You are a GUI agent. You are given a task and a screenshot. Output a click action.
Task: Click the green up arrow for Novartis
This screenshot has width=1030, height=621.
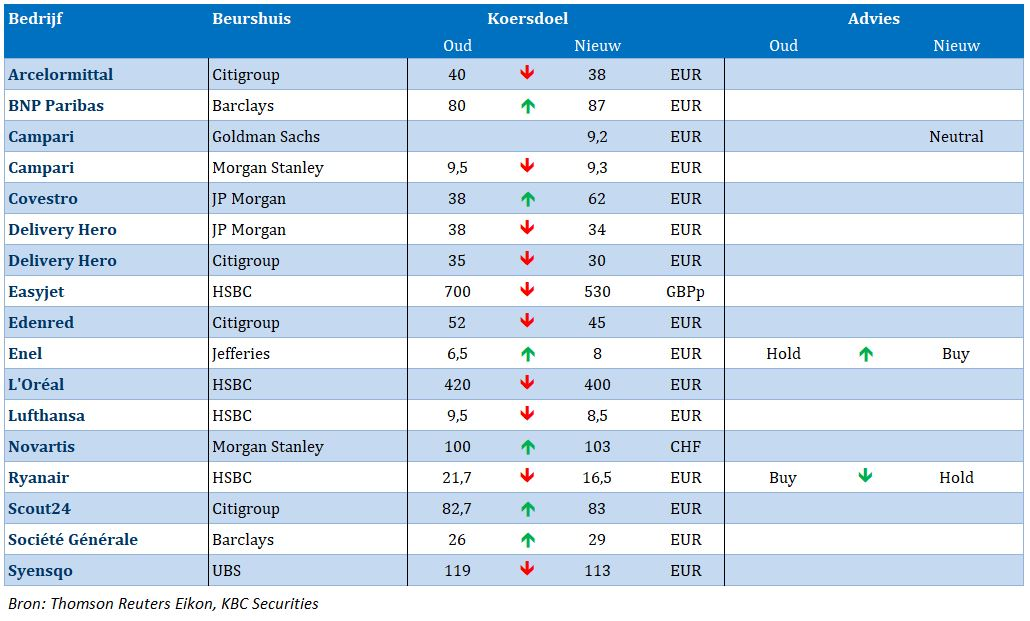pyautogui.click(x=527, y=446)
